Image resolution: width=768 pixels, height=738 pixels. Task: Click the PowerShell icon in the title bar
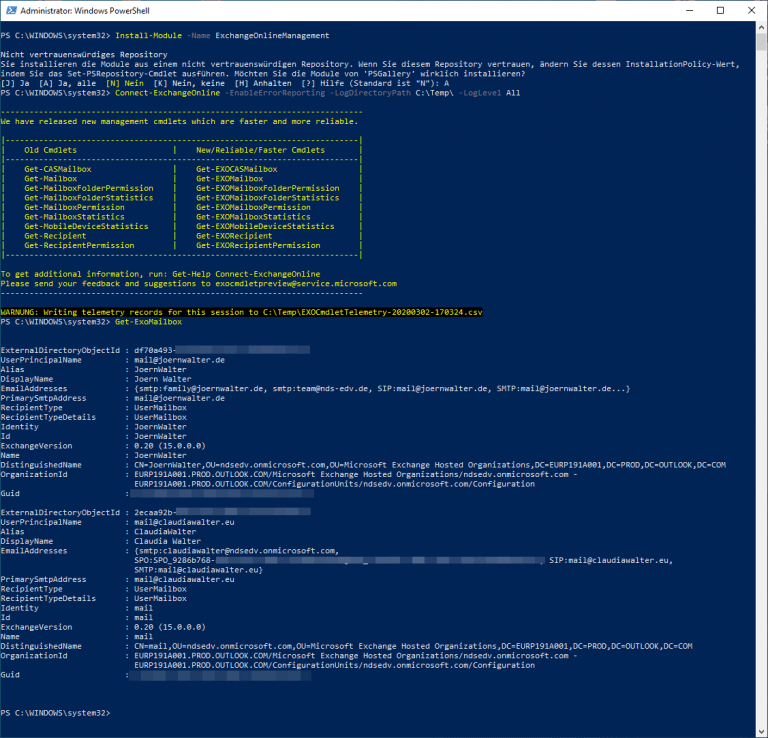[11, 10]
